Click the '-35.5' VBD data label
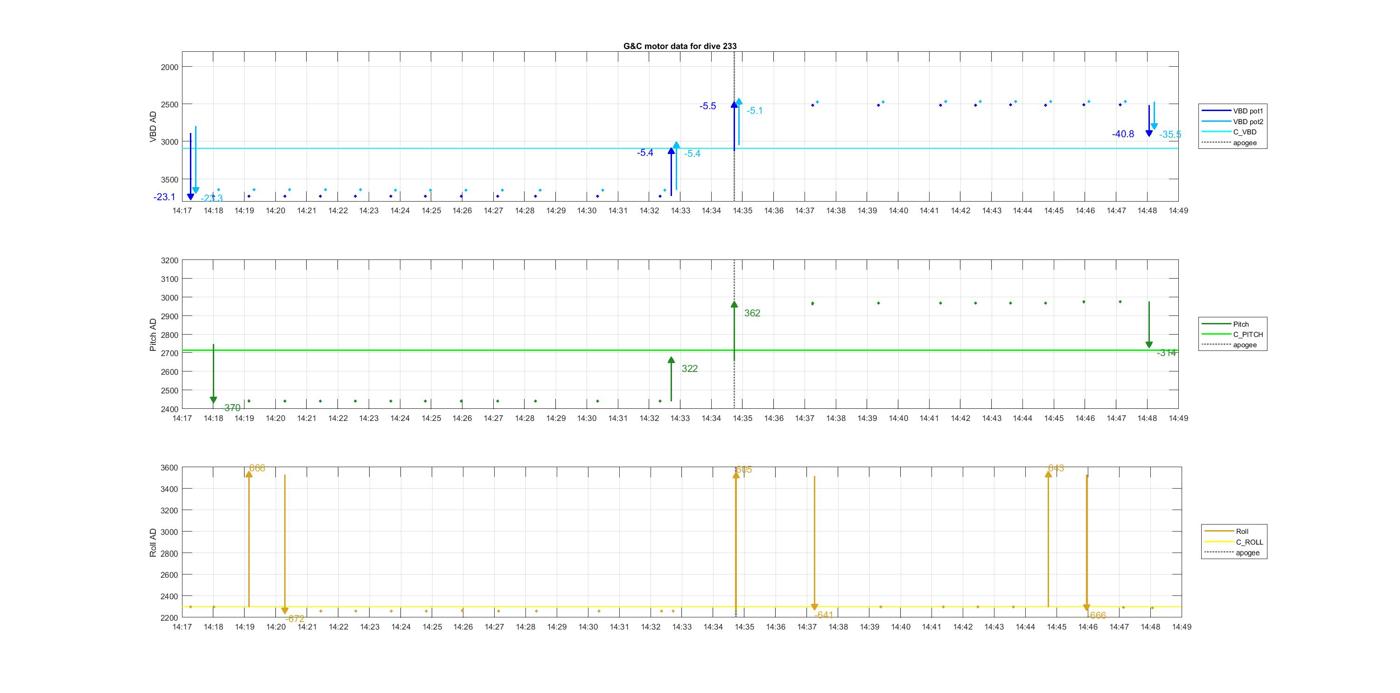The height and width of the screenshot is (693, 1400). coord(1170,135)
